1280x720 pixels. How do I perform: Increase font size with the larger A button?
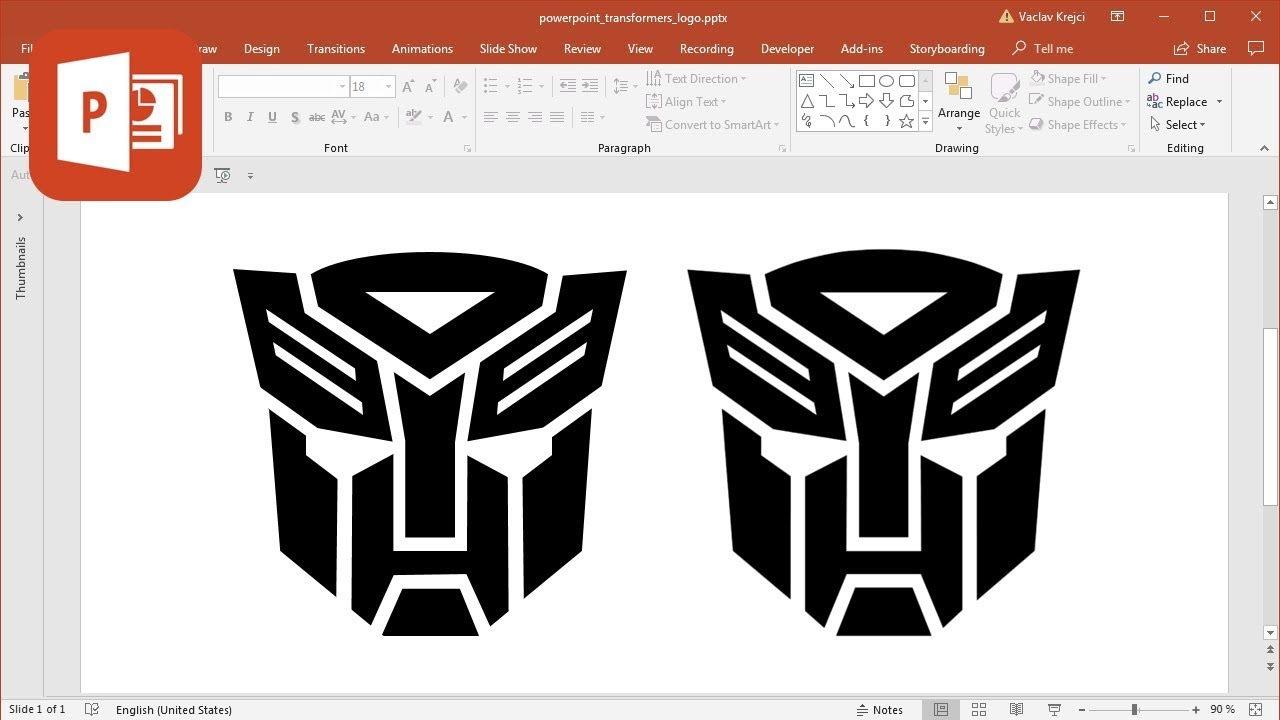coord(408,87)
